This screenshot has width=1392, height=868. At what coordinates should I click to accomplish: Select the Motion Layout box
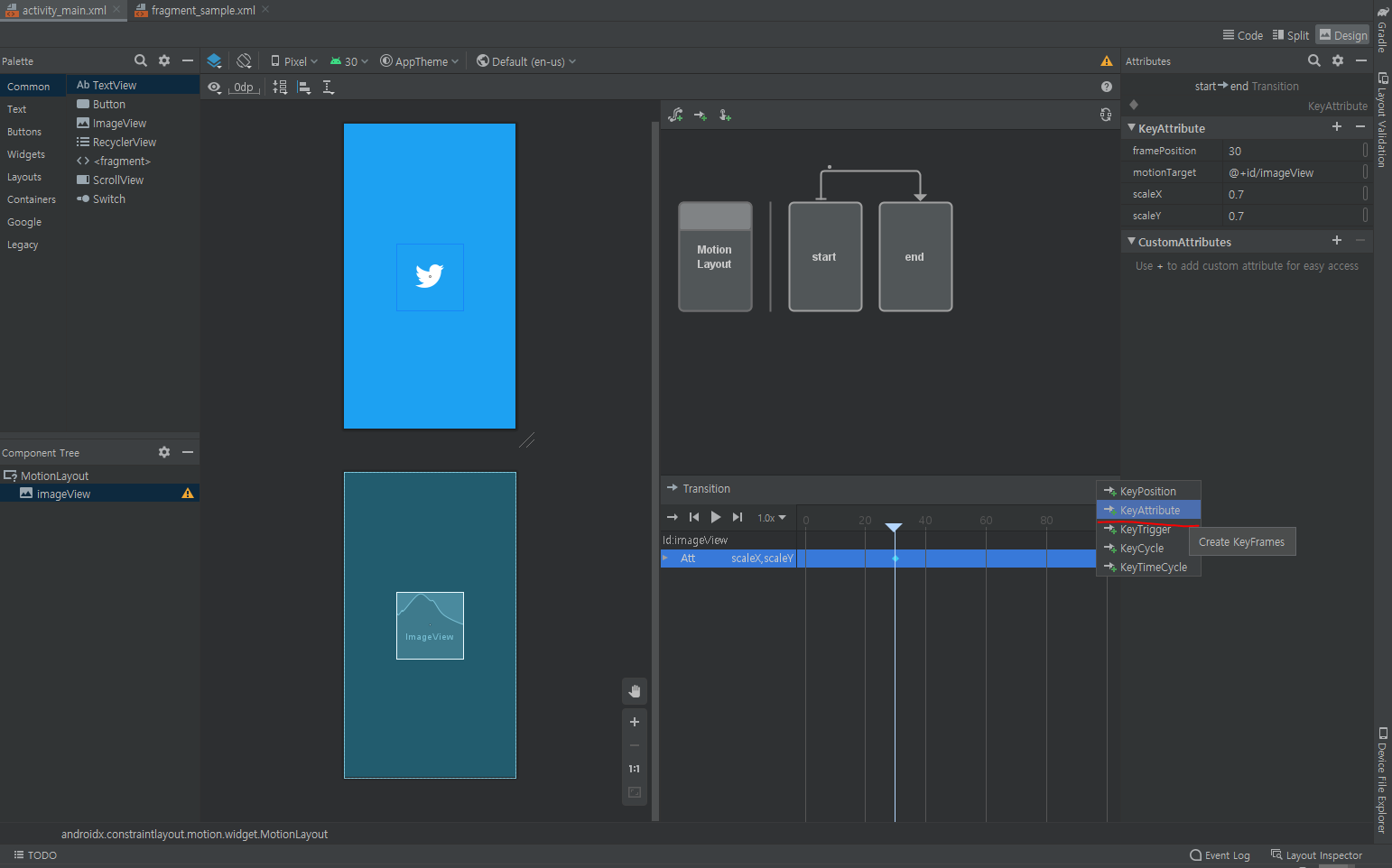point(715,257)
